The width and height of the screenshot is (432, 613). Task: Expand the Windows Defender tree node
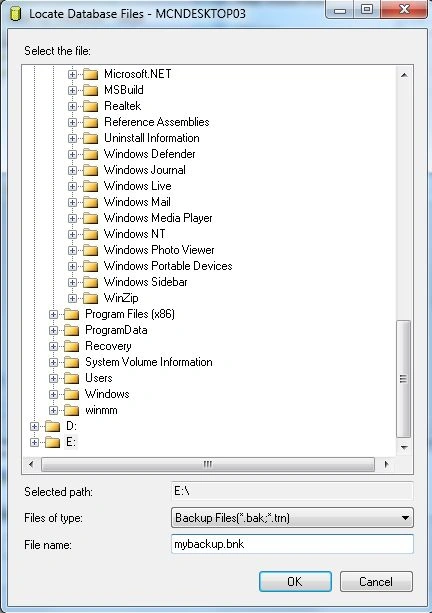(72, 154)
